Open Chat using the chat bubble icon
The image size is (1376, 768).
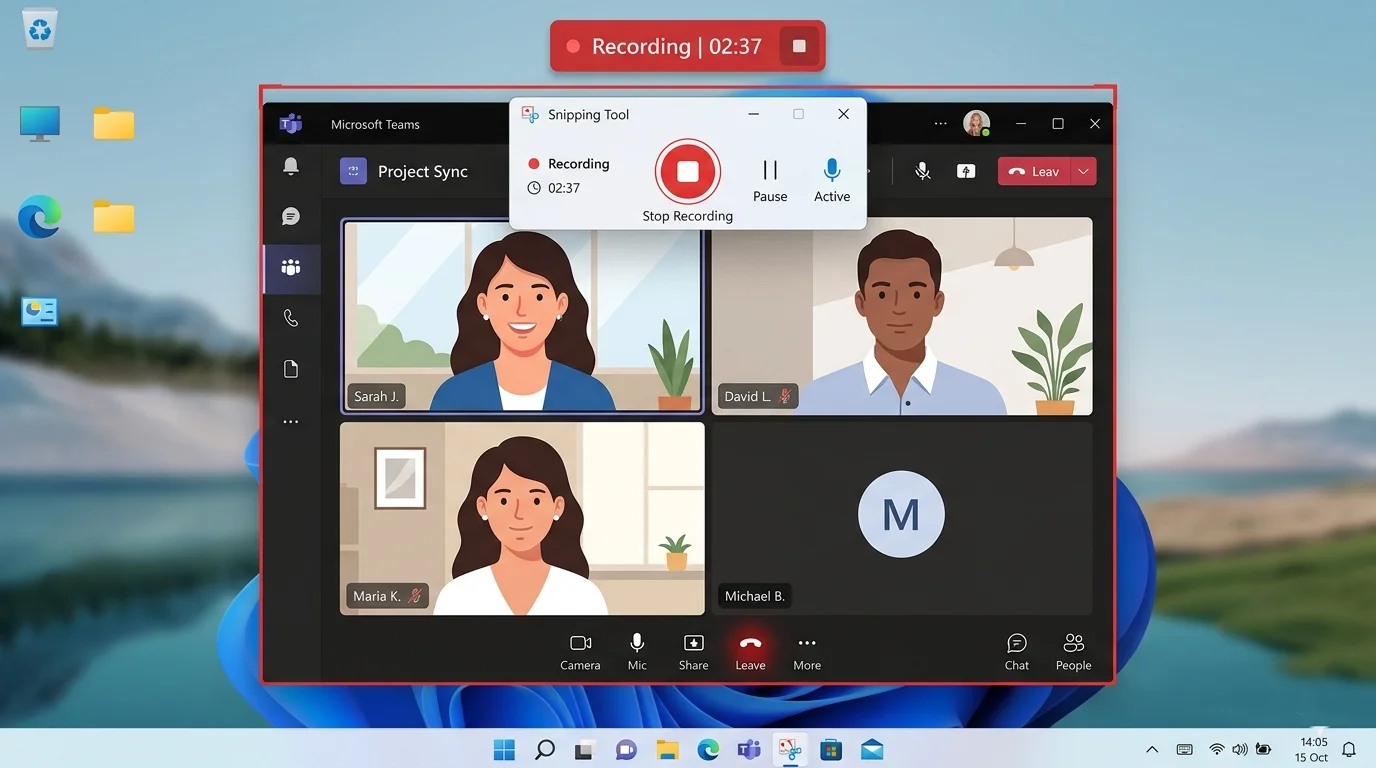pyautogui.click(x=1016, y=644)
